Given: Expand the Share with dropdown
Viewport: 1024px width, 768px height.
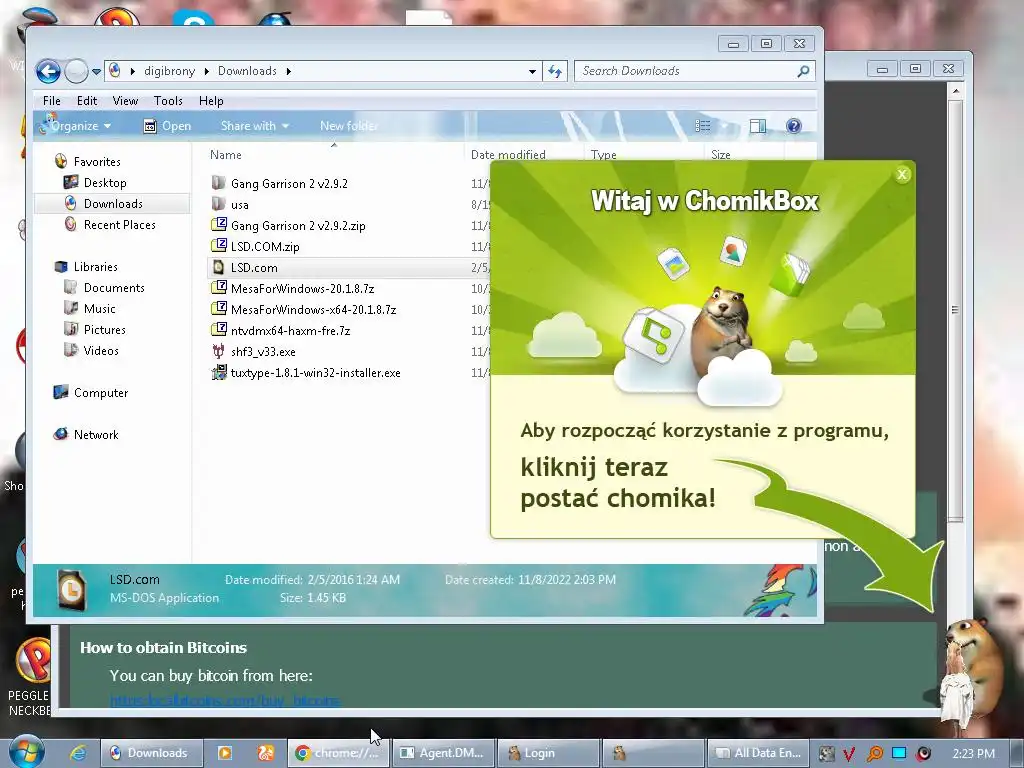Looking at the screenshot, I should 254,126.
